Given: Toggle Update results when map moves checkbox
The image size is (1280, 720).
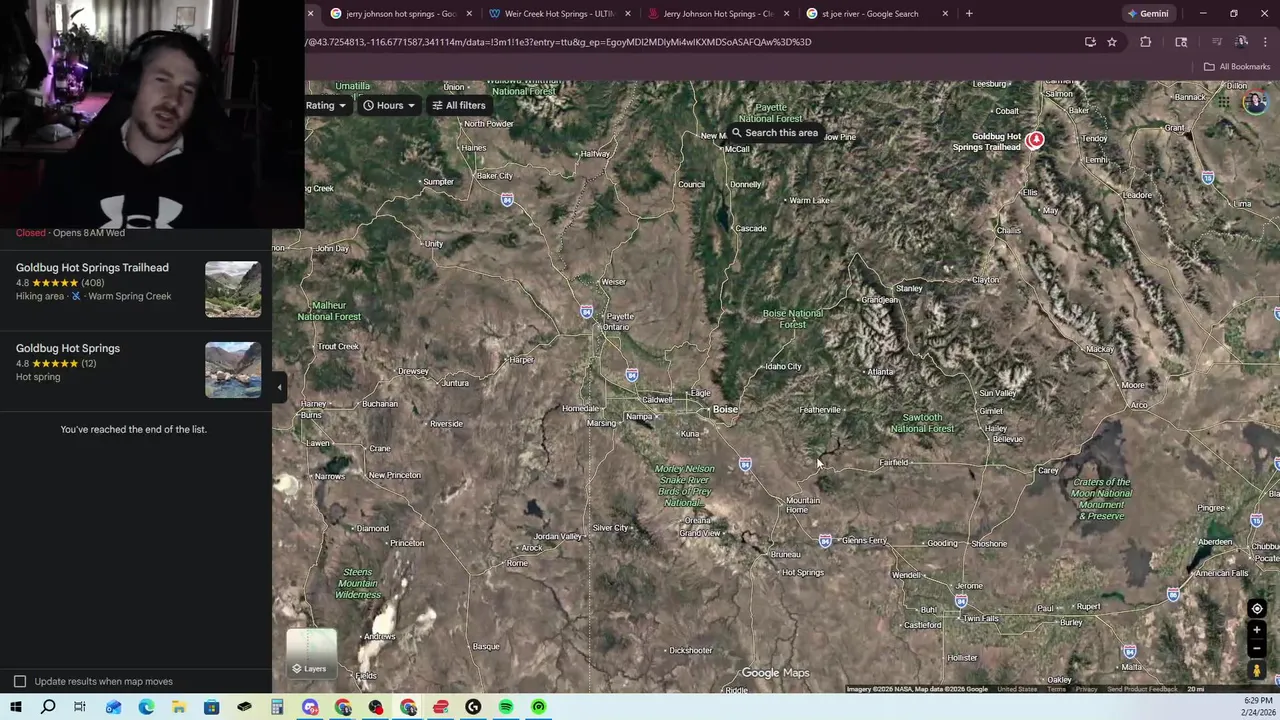Looking at the screenshot, I should [20, 681].
